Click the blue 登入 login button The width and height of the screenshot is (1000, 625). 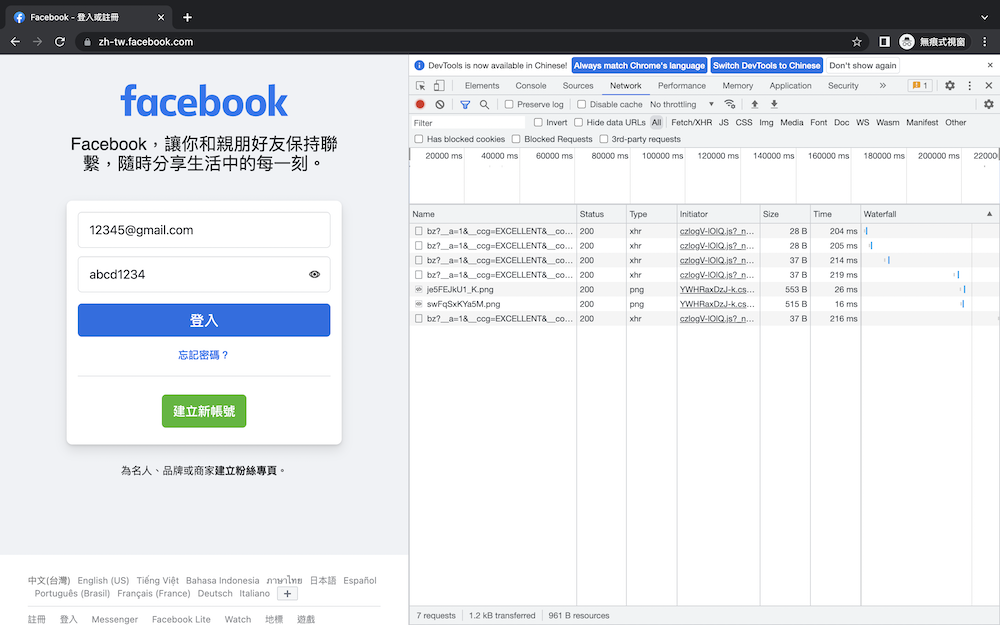204,320
